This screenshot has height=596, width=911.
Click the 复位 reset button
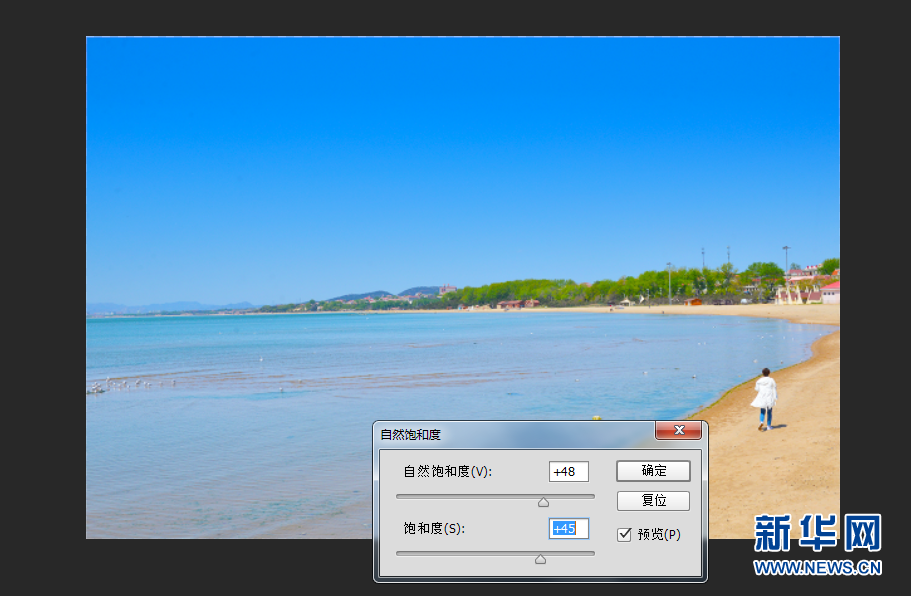tap(653, 501)
